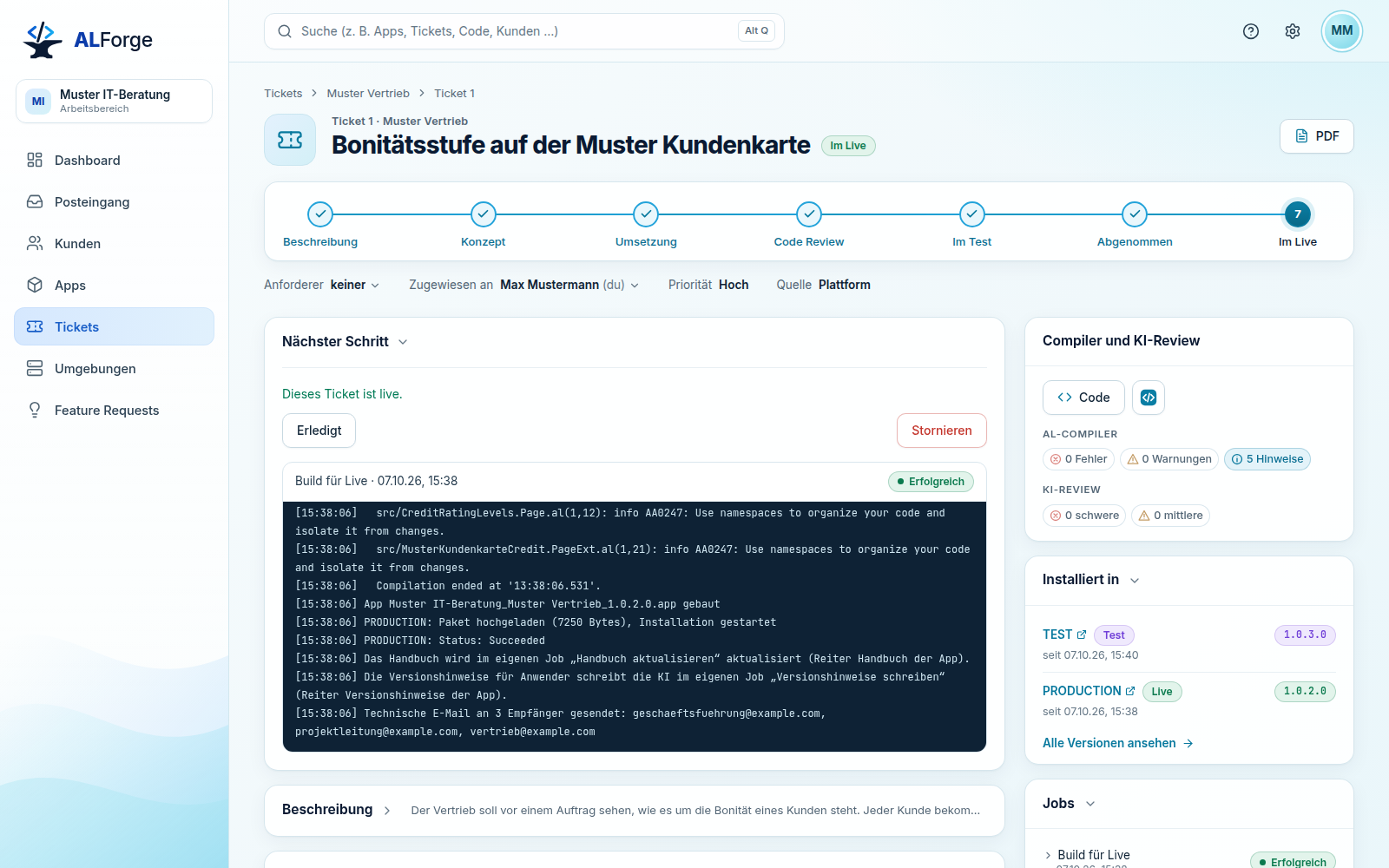This screenshot has width=1389, height=868.
Task: Click the 0 Warnungen badge
Action: point(1169,459)
